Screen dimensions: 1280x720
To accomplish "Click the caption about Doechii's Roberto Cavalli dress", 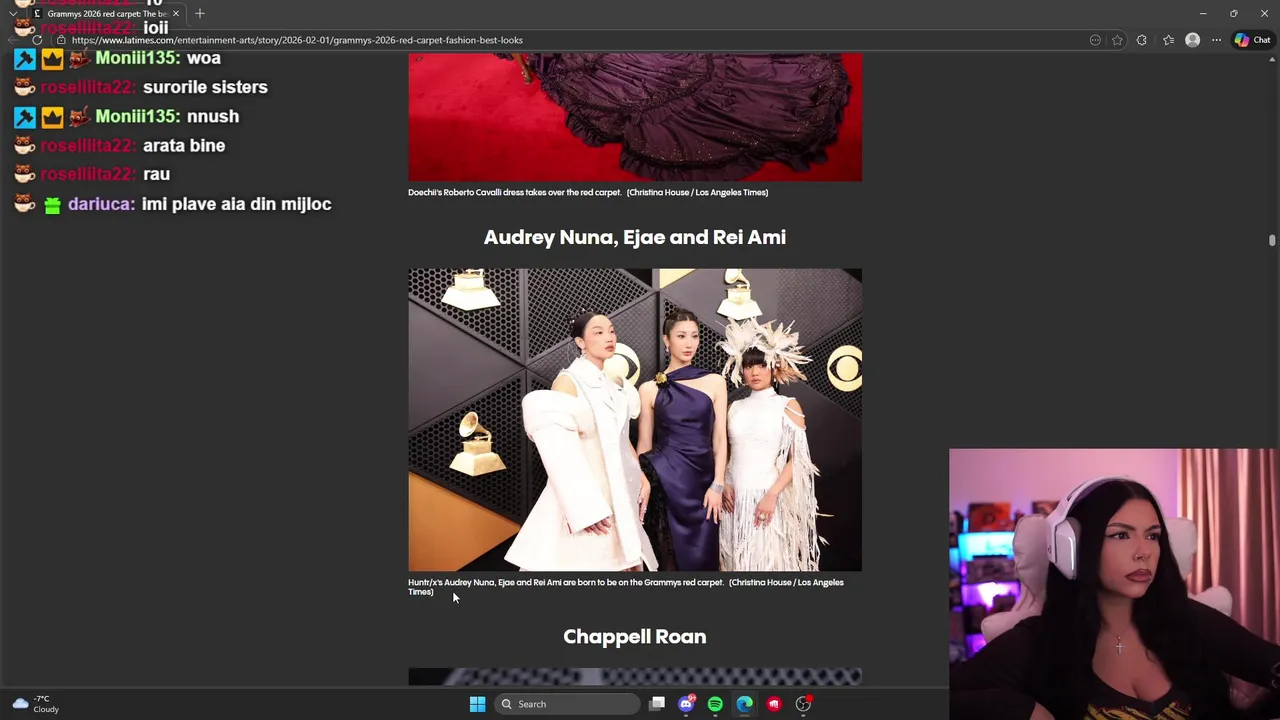I will (588, 192).
